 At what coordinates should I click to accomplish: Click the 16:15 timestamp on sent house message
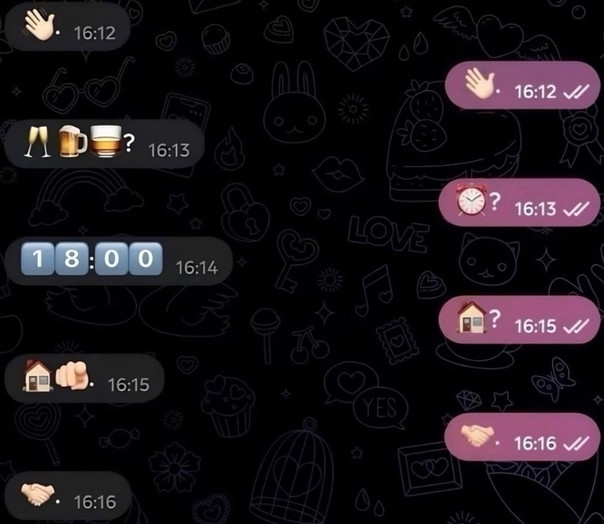[x=536, y=326]
